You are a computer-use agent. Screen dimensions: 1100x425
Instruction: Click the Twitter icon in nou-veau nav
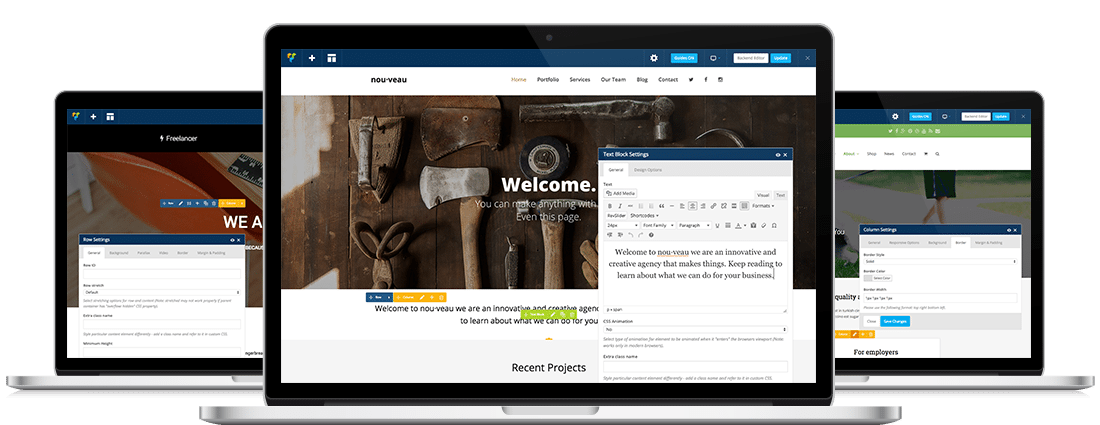pos(690,79)
